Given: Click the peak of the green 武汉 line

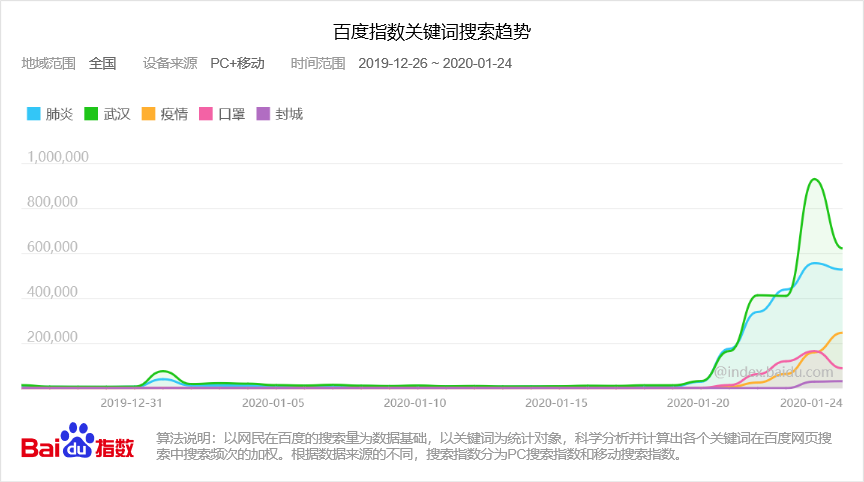Looking at the screenshot, I should (x=814, y=179).
